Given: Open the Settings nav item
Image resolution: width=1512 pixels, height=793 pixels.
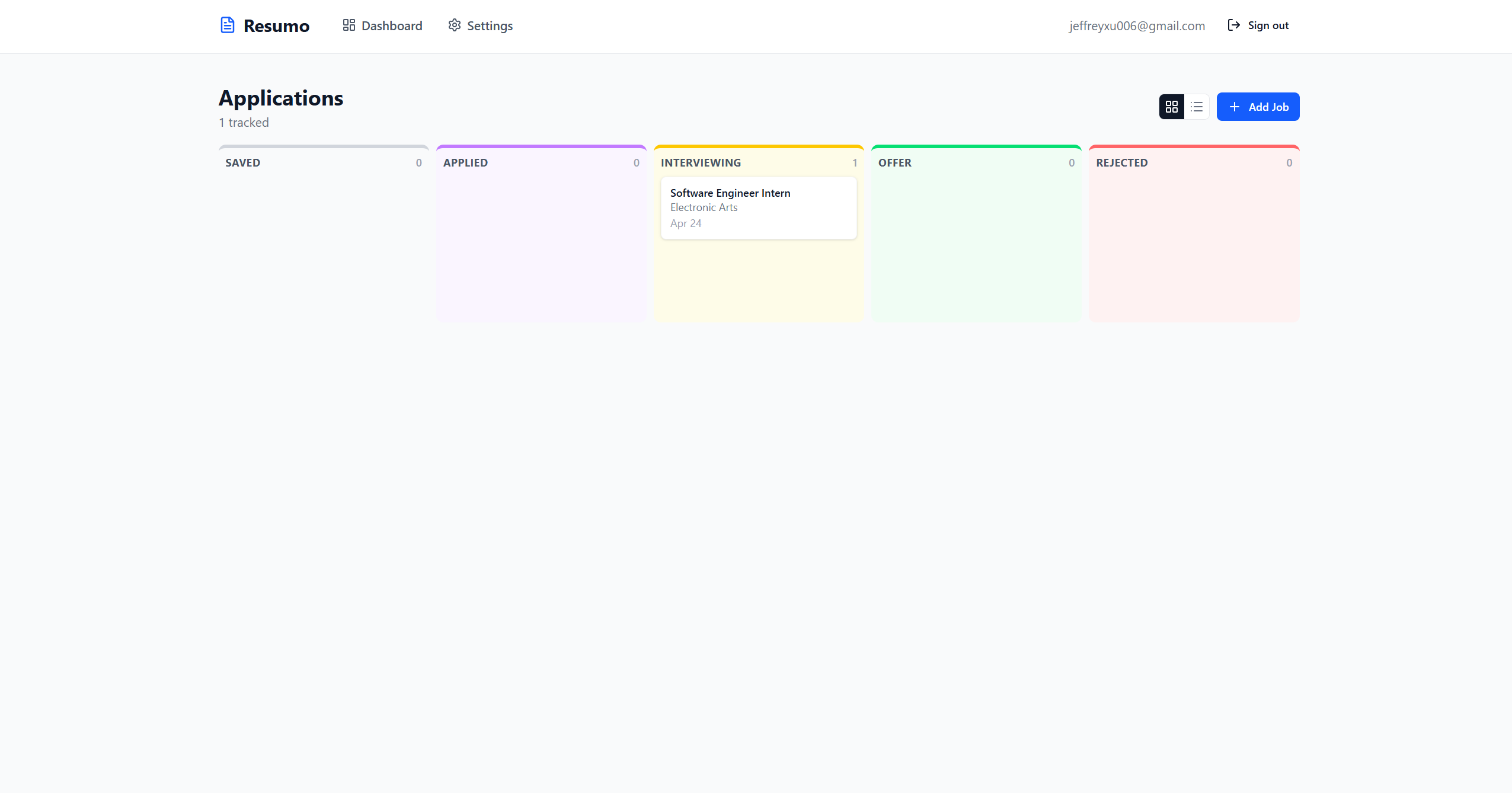Looking at the screenshot, I should click(x=481, y=26).
